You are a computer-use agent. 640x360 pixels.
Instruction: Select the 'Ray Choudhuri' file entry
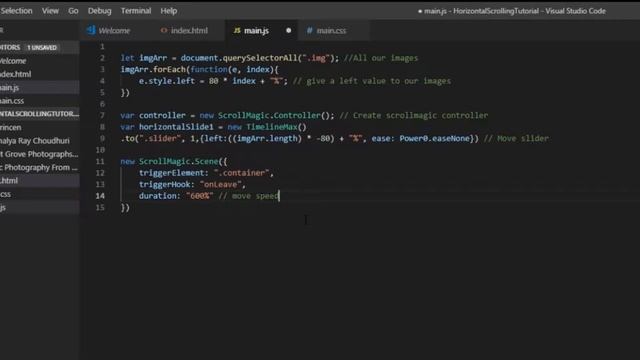[x=40, y=141]
